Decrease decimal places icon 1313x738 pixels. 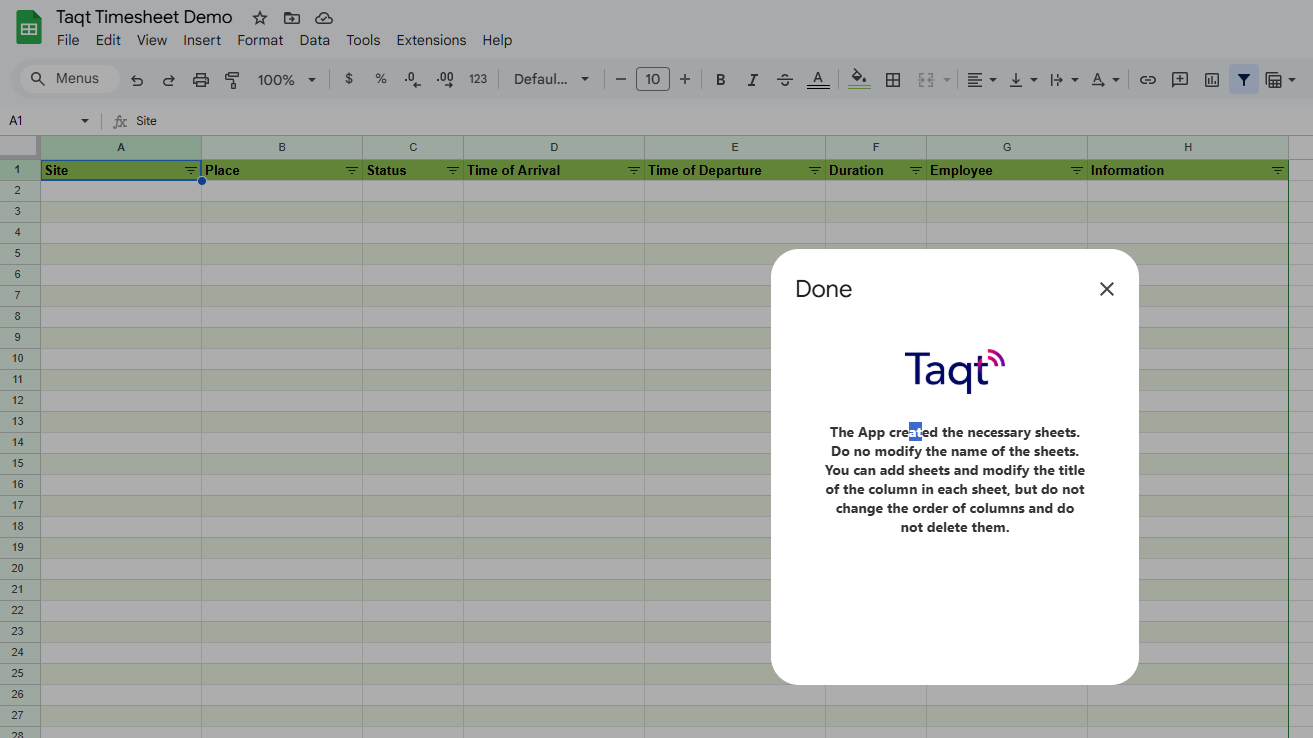point(412,79)
